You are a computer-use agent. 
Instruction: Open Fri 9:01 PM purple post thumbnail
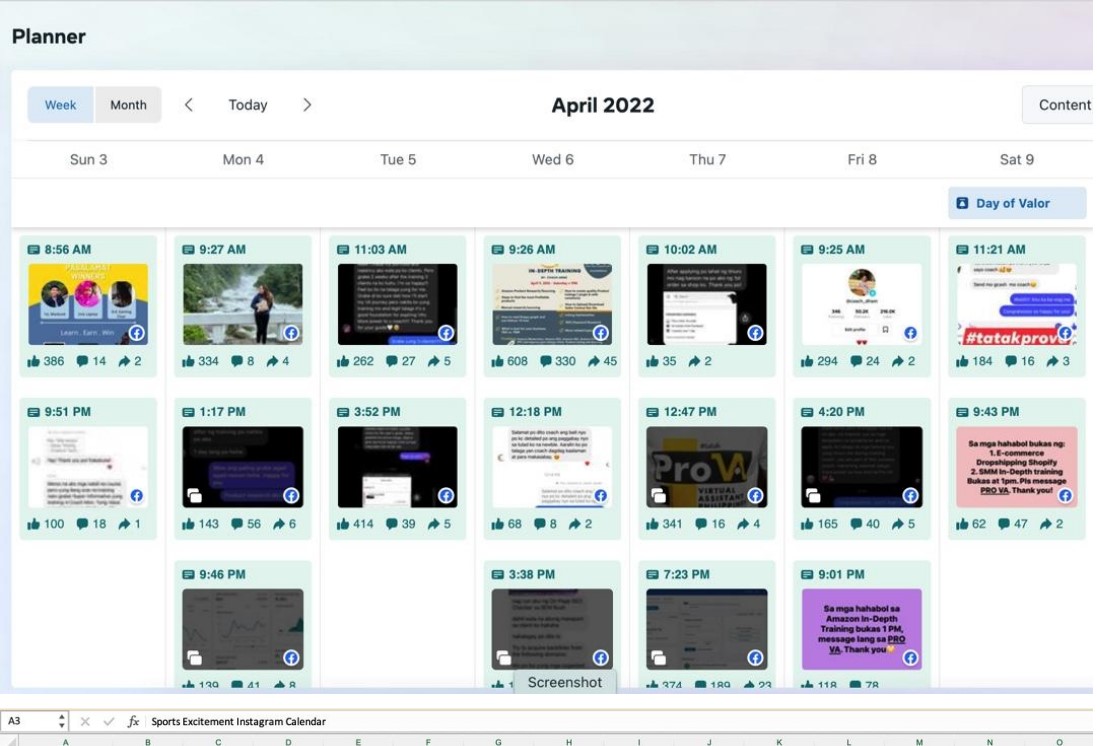(x=861, y=629)
